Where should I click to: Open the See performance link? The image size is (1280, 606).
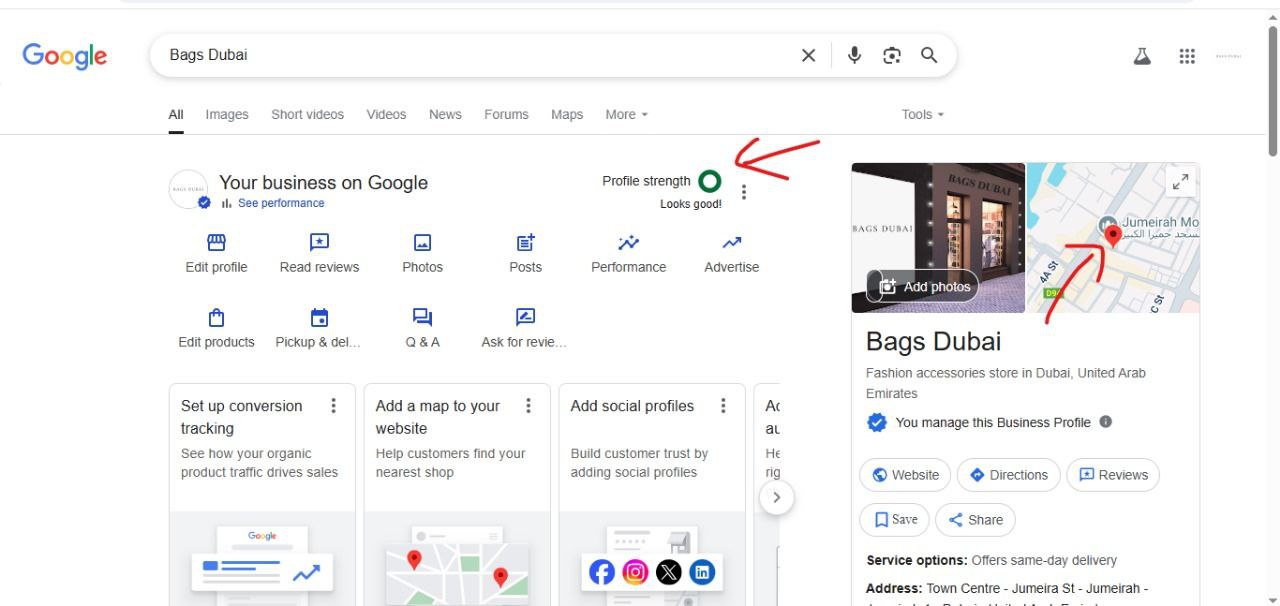point(280,203)
